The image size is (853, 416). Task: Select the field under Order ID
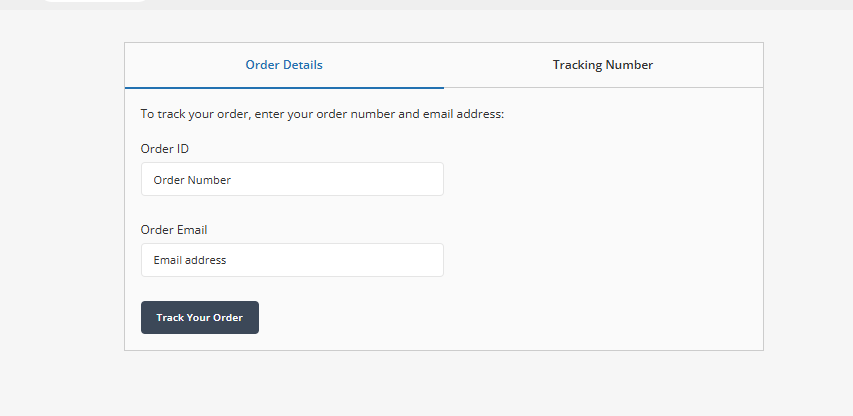292,180
